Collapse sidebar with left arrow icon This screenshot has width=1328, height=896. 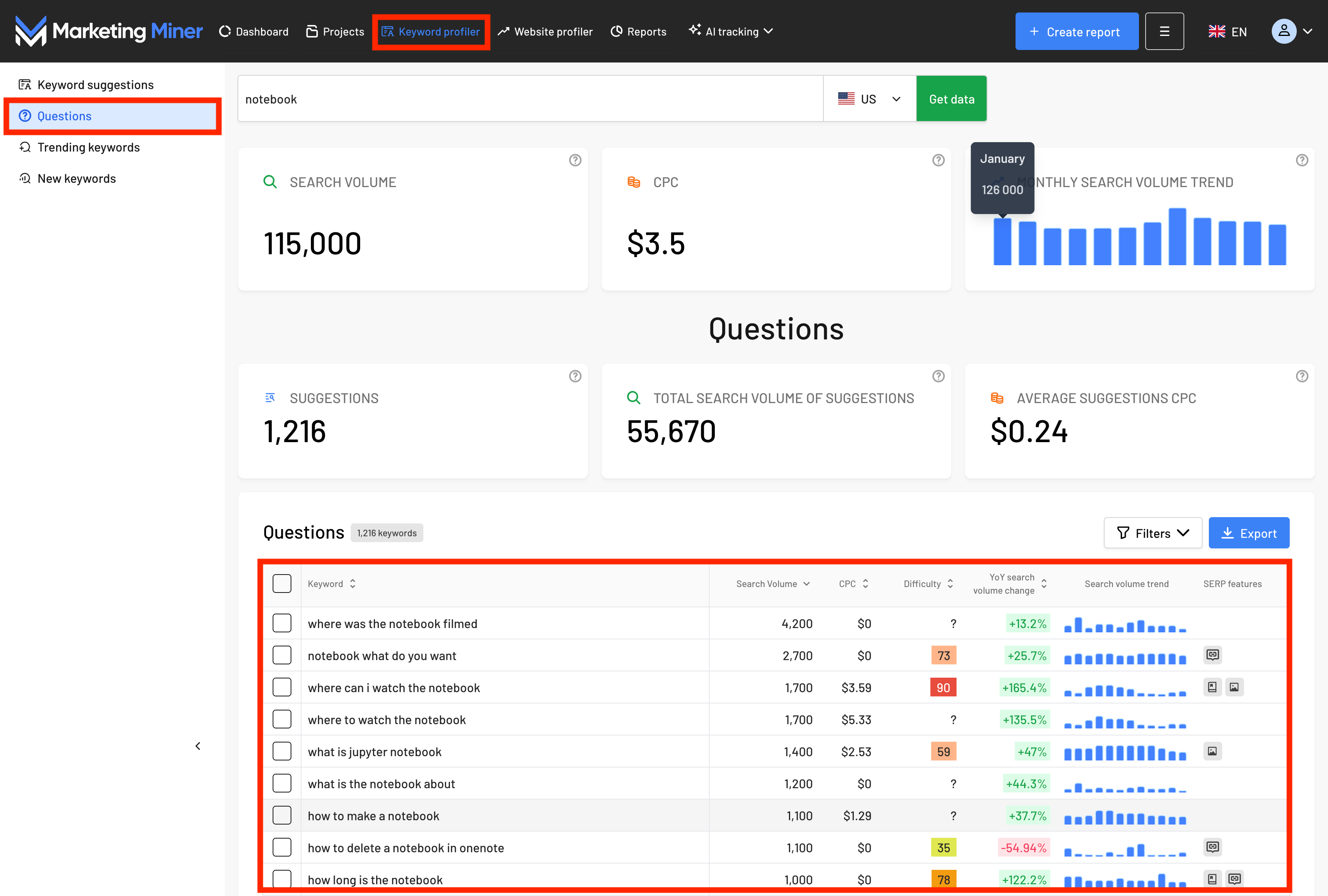point(198,746)
